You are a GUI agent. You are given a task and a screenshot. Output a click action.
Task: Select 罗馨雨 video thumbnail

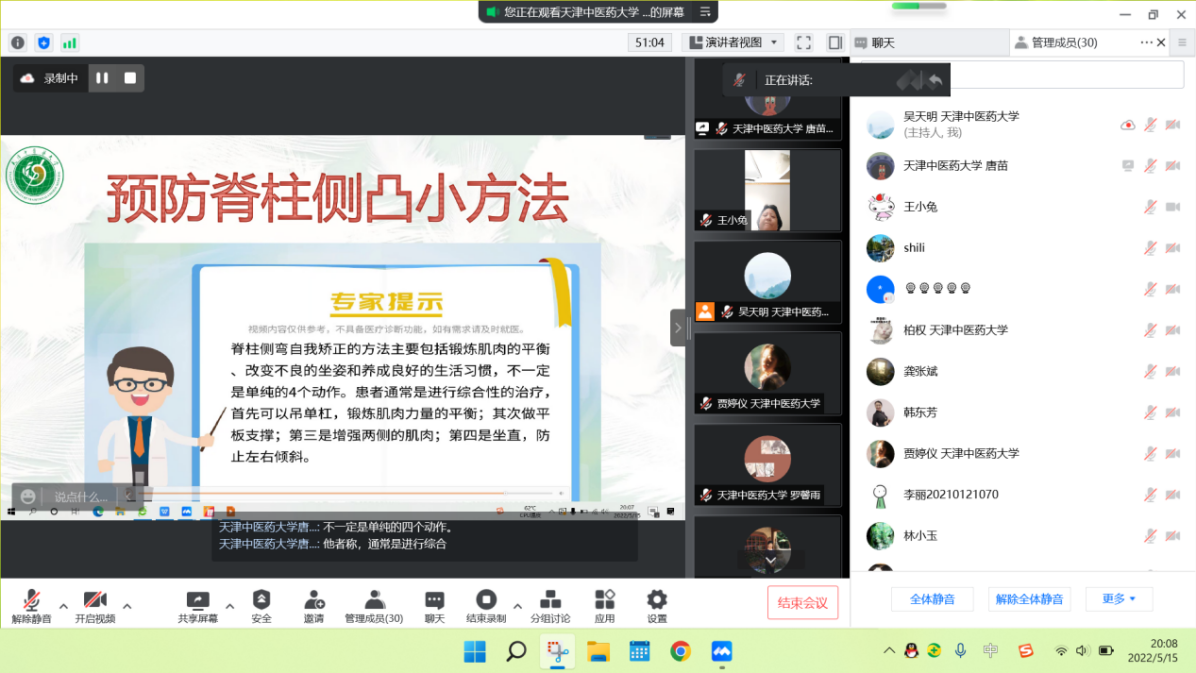[x=767, y=465]
